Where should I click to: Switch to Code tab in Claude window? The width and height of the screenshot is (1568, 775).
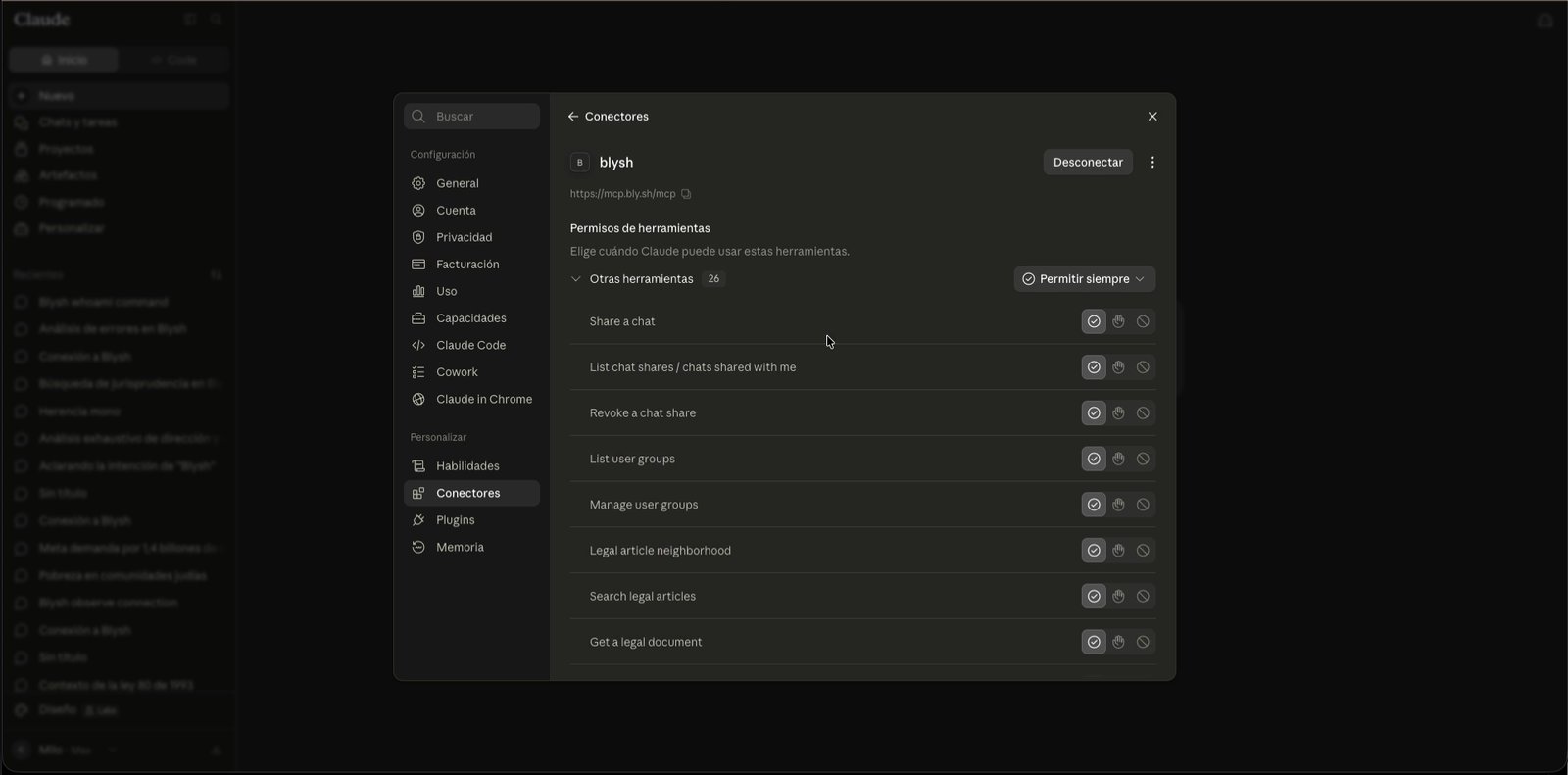pyautogui.click(x=174, y=60)
